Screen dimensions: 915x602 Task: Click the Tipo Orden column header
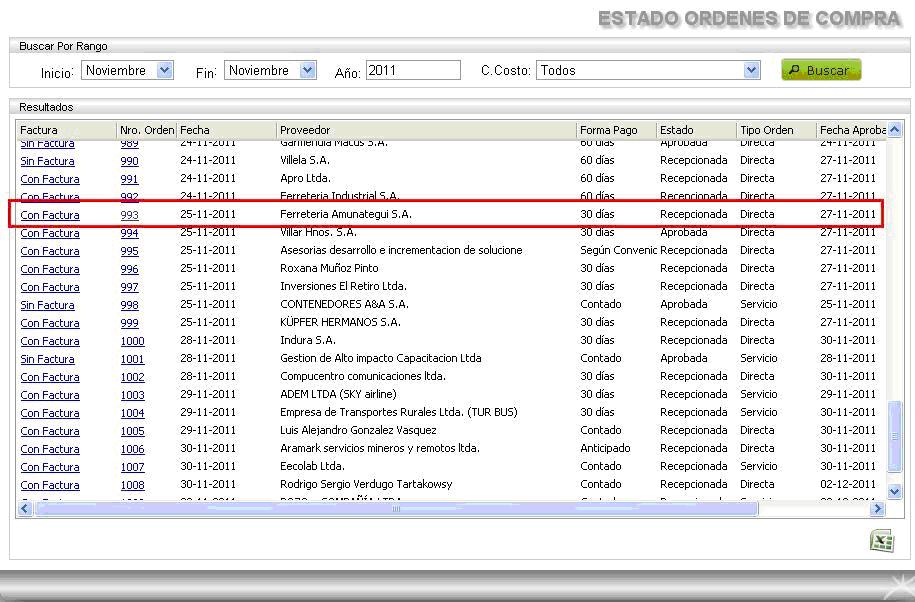point(767,130)
